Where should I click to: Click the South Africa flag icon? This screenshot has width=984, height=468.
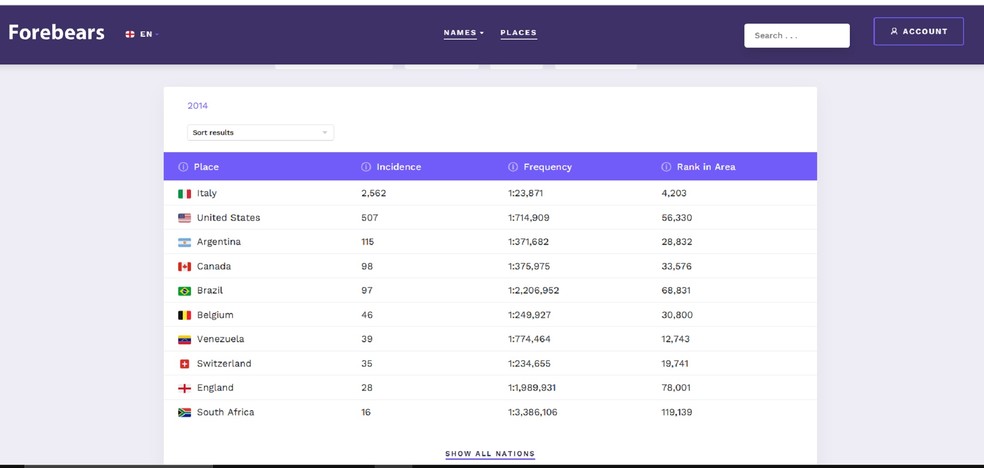pos(184,413)
